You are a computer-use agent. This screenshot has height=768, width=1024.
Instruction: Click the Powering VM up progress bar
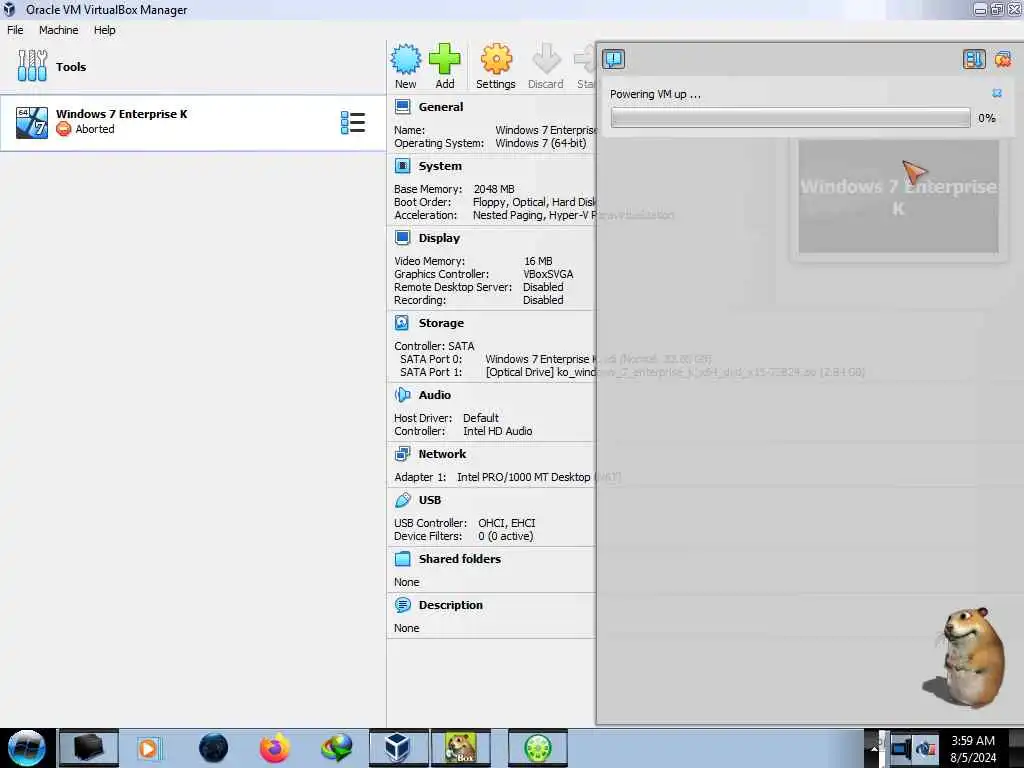[790, 118]
